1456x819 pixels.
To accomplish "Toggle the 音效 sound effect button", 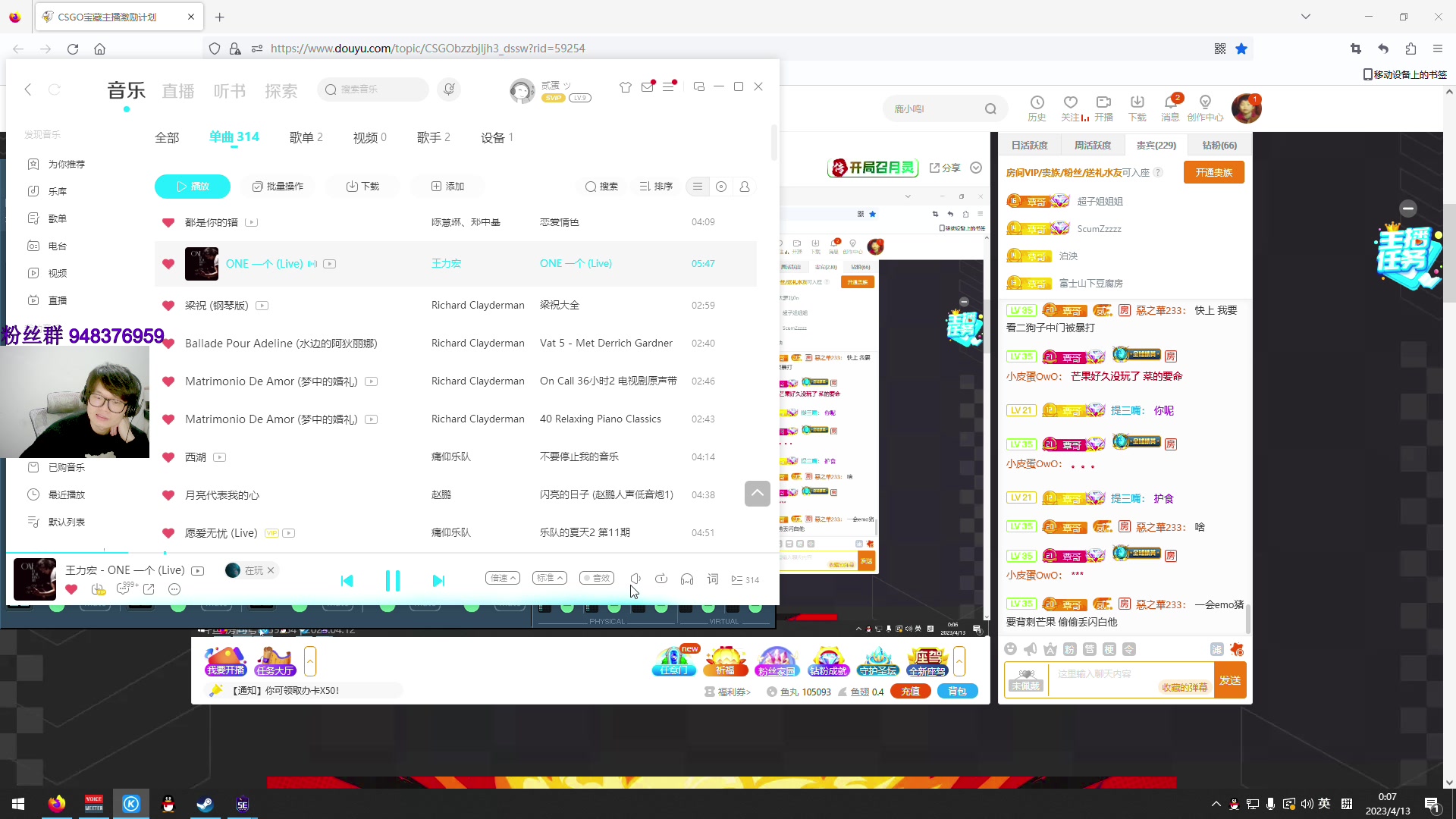I will point(597,578).
